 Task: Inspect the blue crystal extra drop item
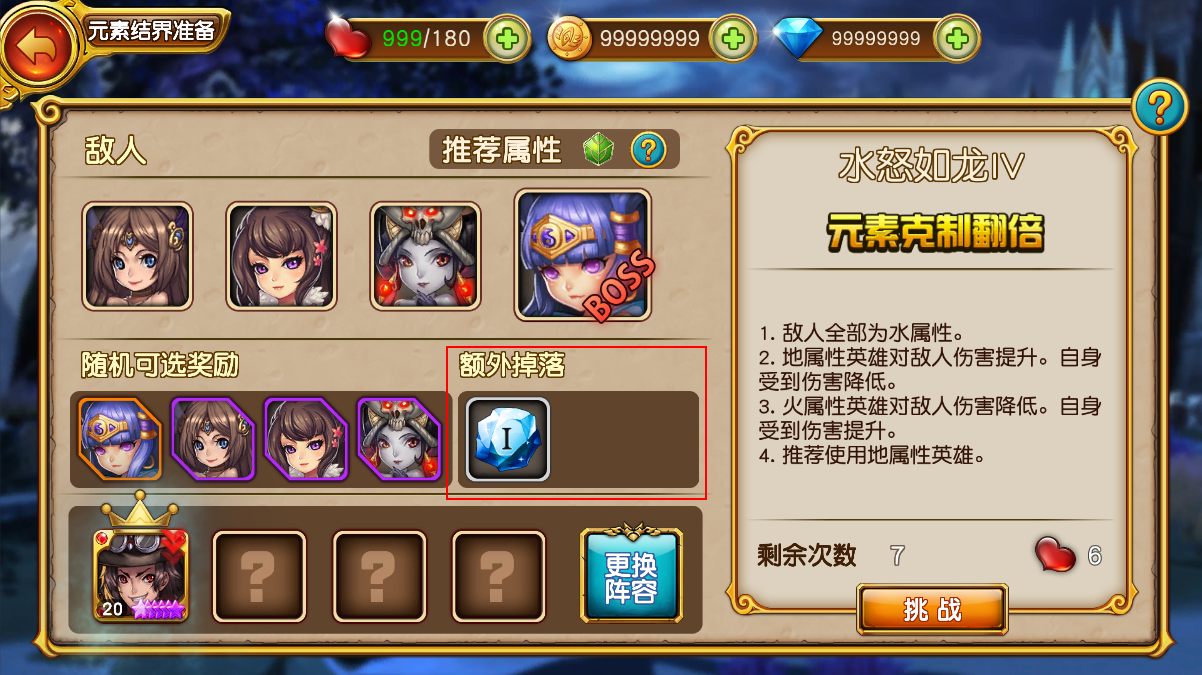pos(508,440)
